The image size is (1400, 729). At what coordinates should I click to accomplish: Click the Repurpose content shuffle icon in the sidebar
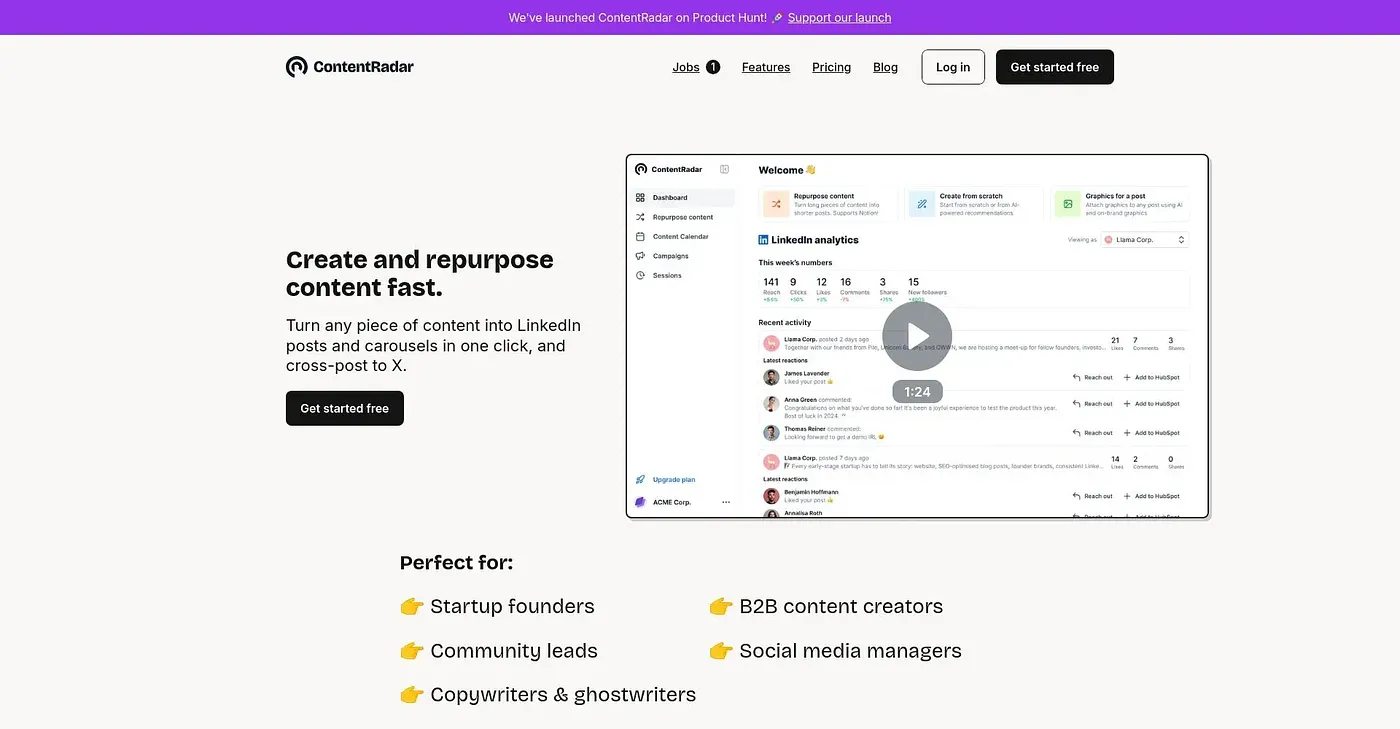[640, 217]
